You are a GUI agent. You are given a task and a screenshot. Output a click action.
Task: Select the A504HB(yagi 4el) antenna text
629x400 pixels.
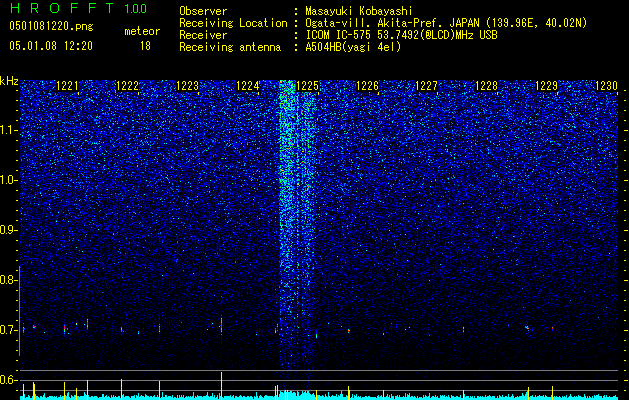tap(353, 47)
